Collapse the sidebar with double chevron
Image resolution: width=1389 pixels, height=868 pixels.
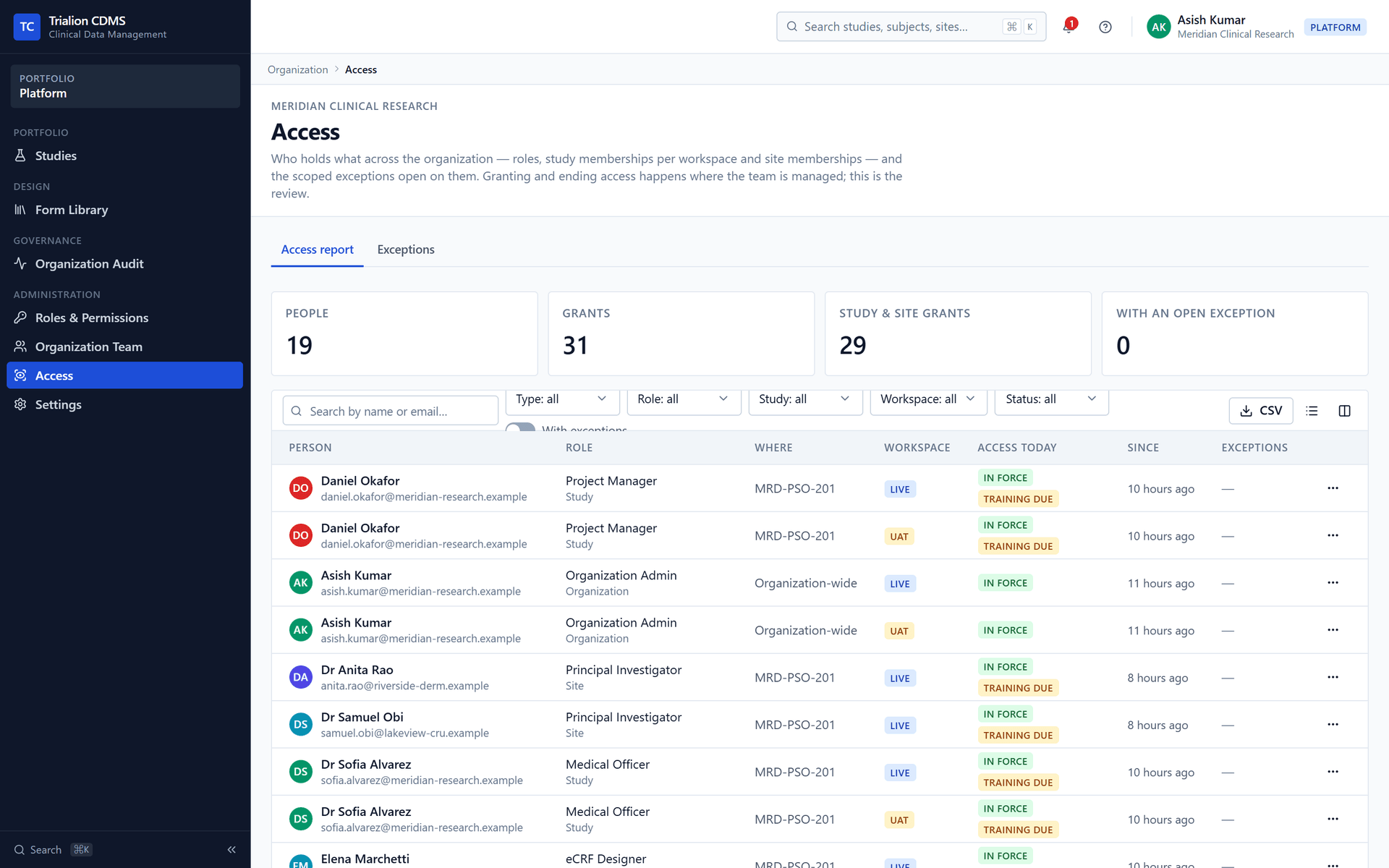pos(231,850)
